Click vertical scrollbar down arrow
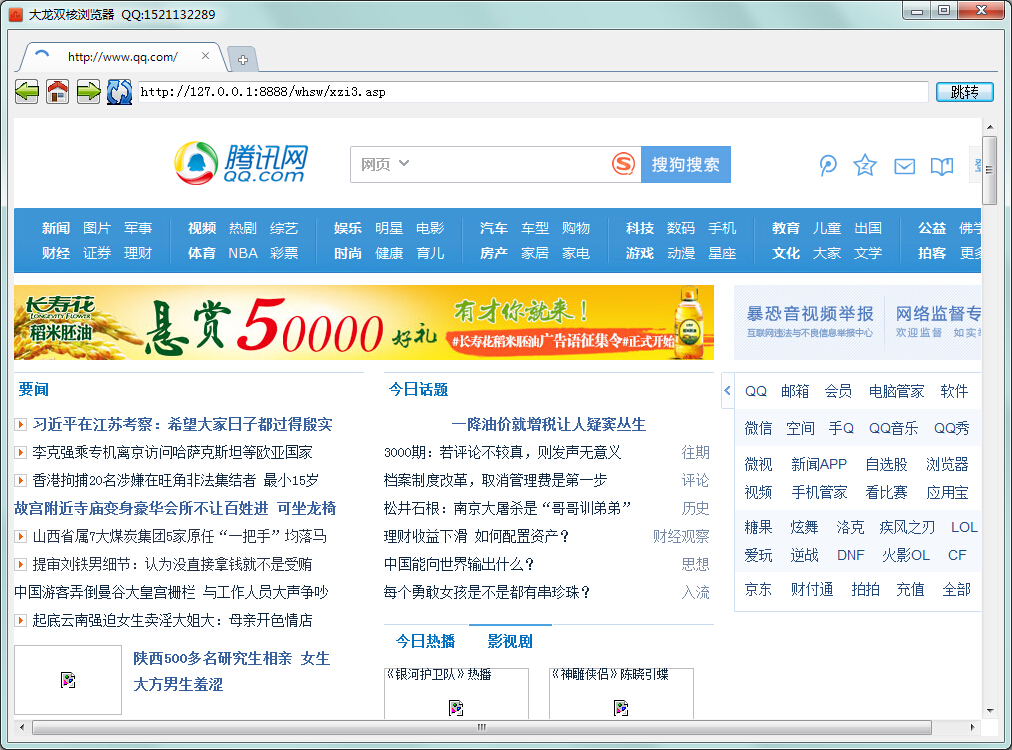 click(989, 711)
